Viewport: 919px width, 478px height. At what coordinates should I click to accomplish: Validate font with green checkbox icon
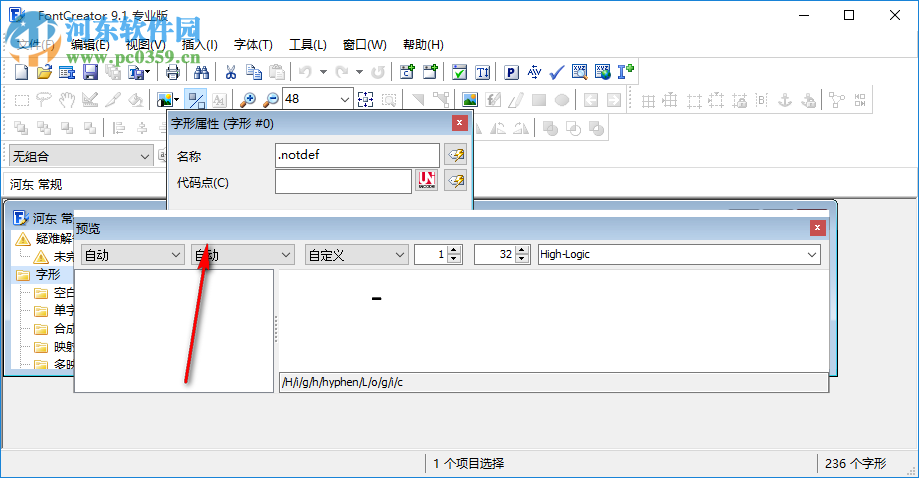460,72
